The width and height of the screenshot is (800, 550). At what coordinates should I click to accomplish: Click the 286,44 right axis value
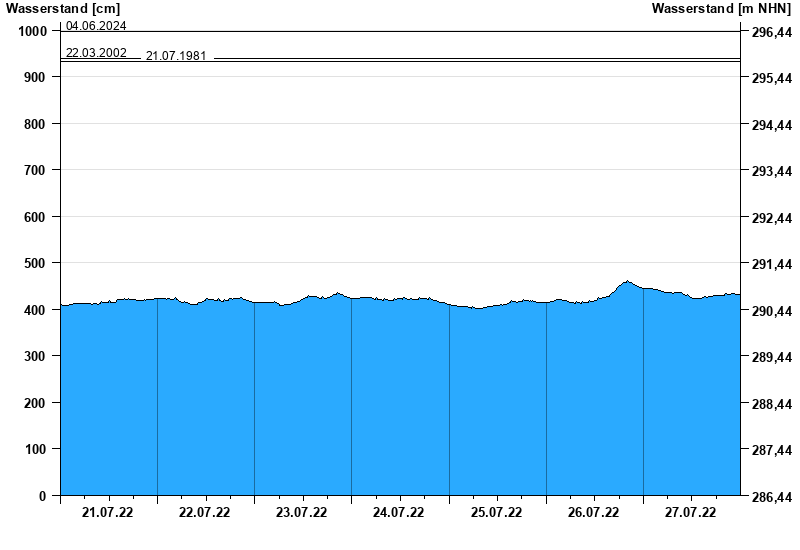[x=771, y=497]
